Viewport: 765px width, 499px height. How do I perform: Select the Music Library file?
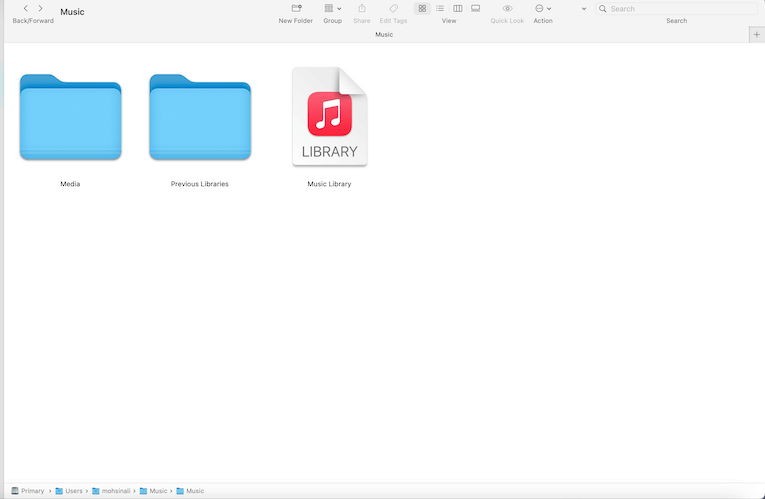330,118
